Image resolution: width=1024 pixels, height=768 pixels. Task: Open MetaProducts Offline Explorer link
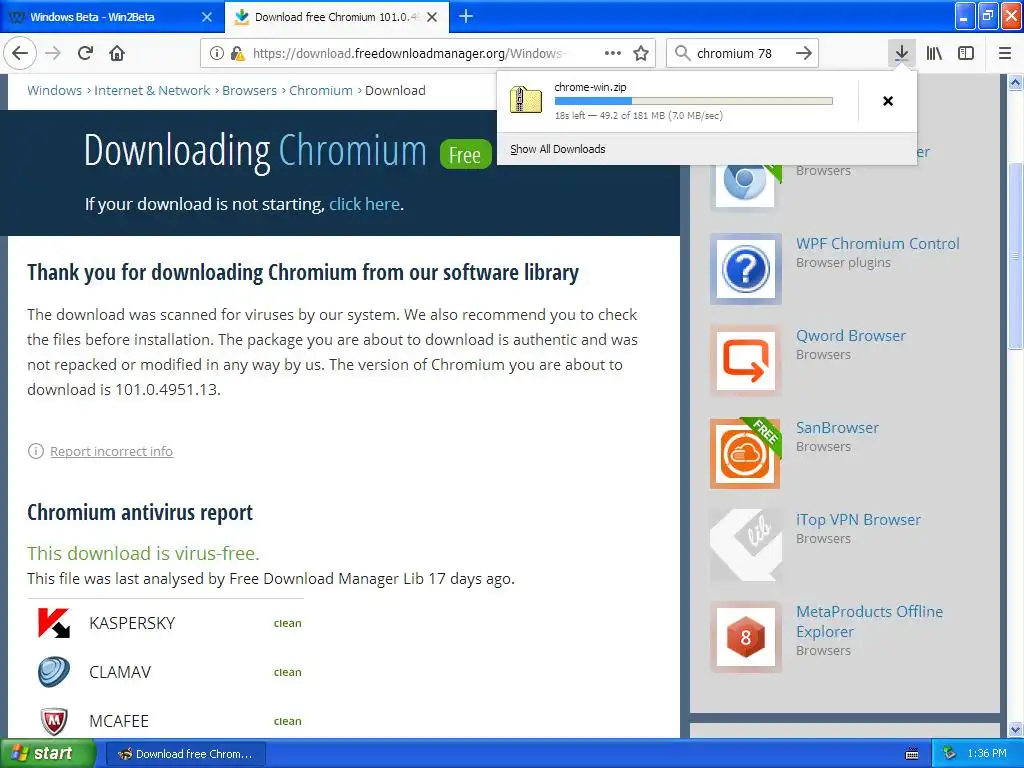point(869,622)
